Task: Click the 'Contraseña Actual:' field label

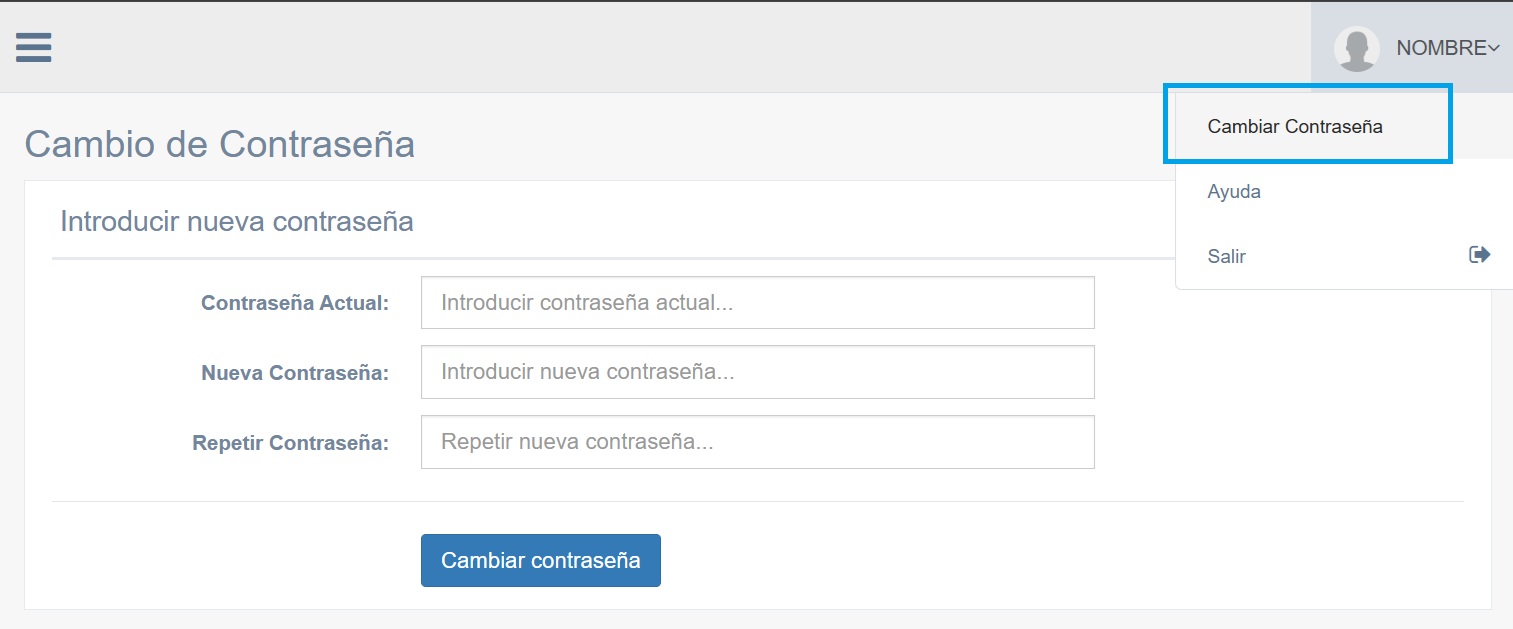Action: pyautogui.click(x=295, y=303)
